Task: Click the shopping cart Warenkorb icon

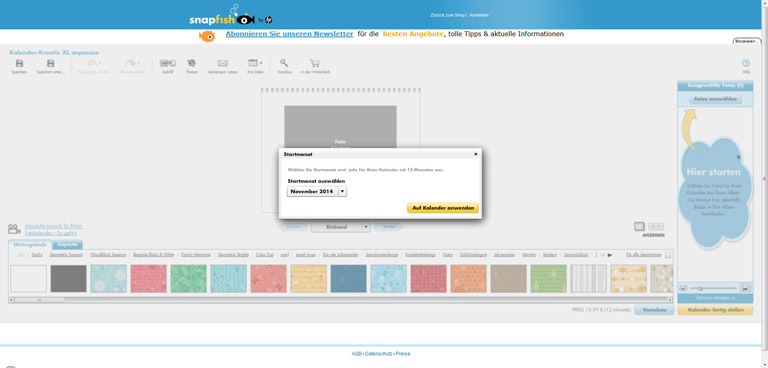Action: (x=315, y=63)
